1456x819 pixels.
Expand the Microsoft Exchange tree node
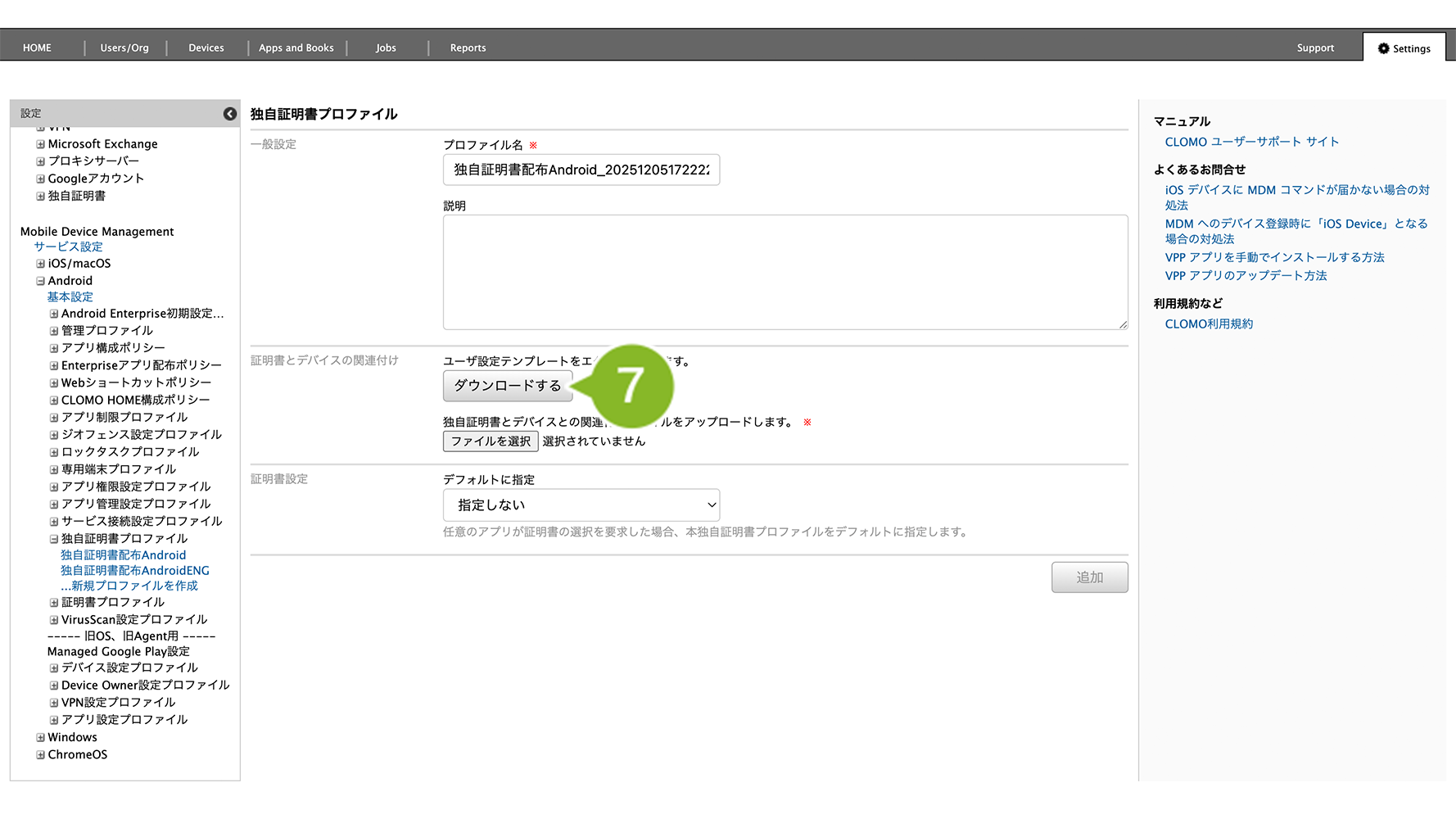[x=40, y=144]
